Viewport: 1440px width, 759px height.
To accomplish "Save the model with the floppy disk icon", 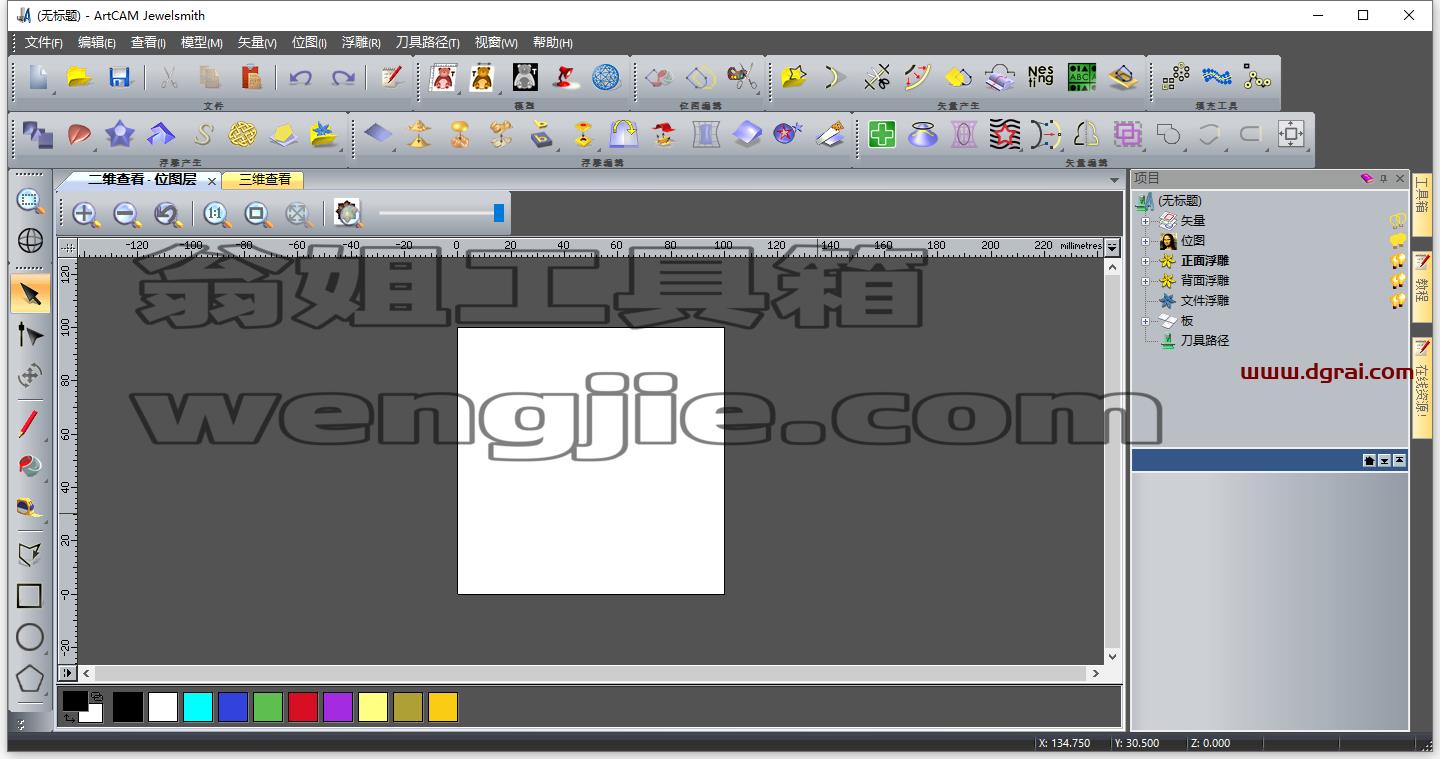I will pyautogui.click(x=120, y=77).
